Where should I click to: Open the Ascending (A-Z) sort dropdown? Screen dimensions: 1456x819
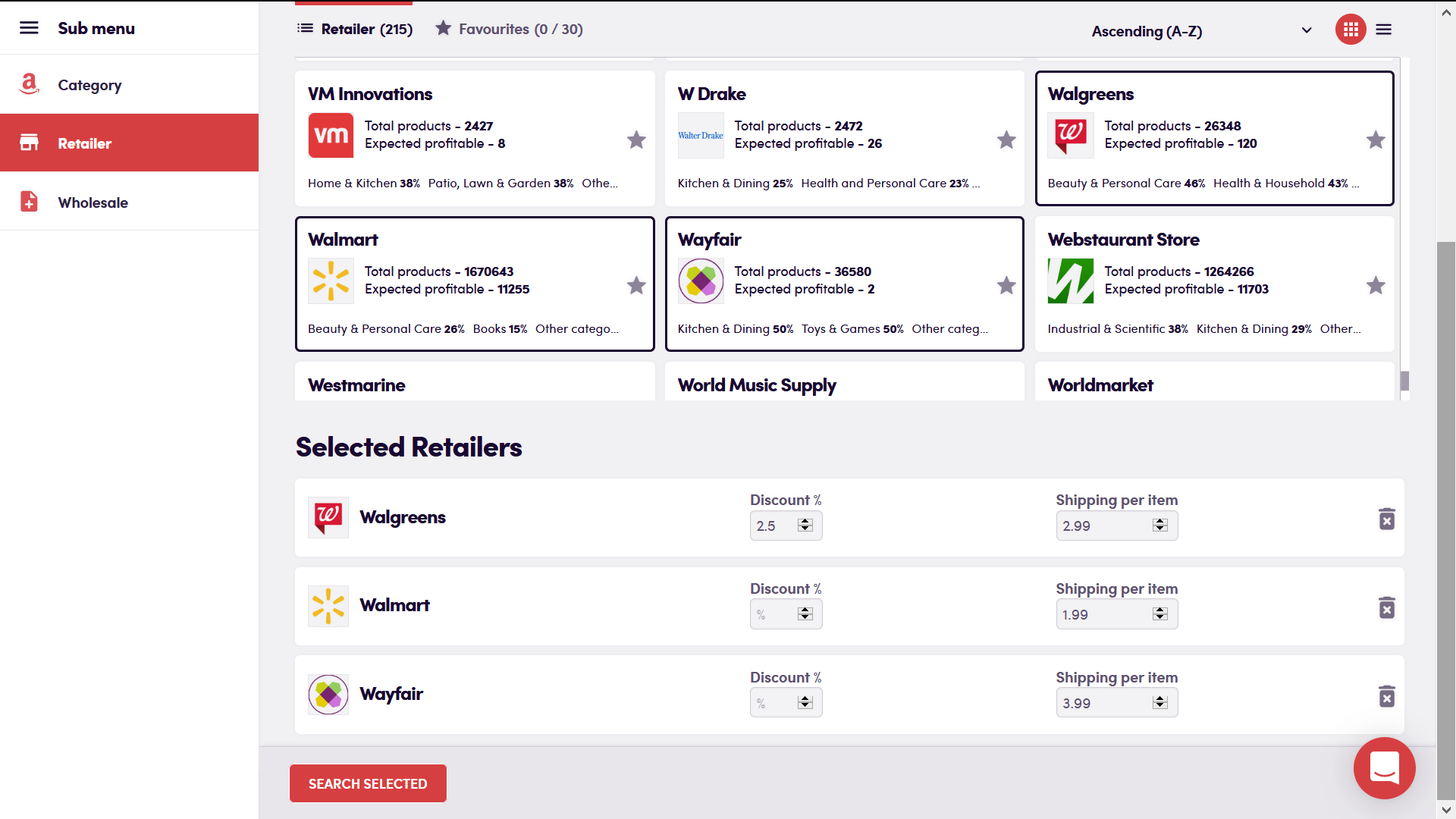pos(1202,31)
